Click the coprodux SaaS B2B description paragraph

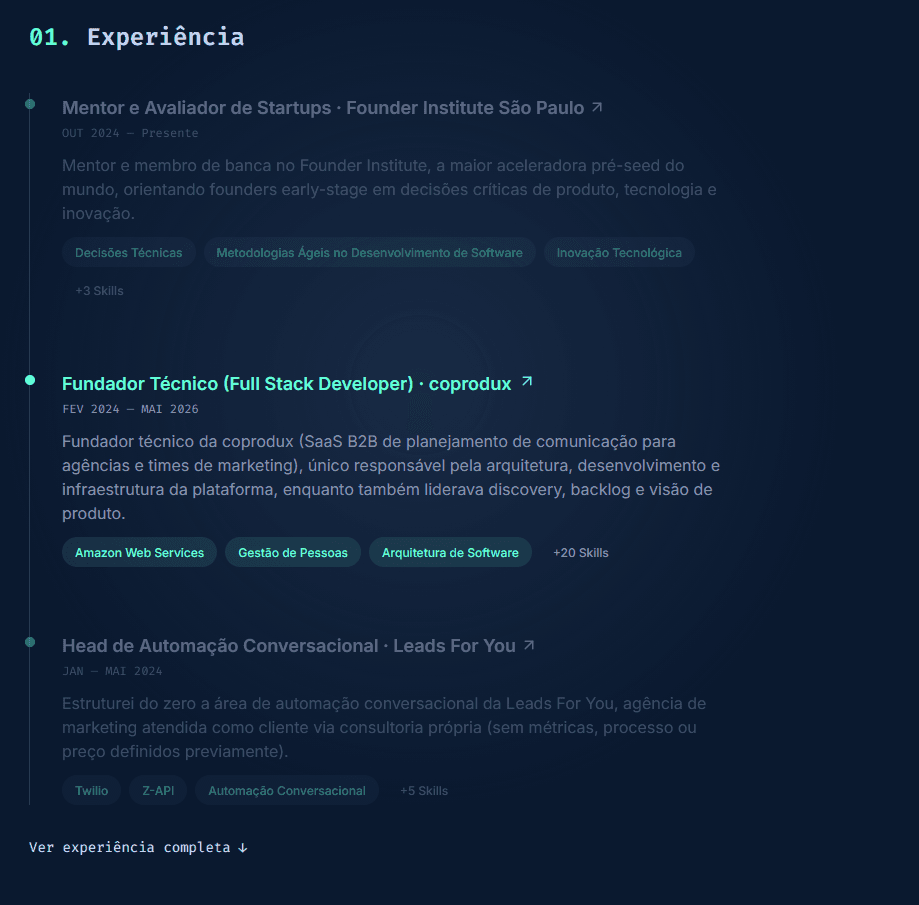pos(391,477)
